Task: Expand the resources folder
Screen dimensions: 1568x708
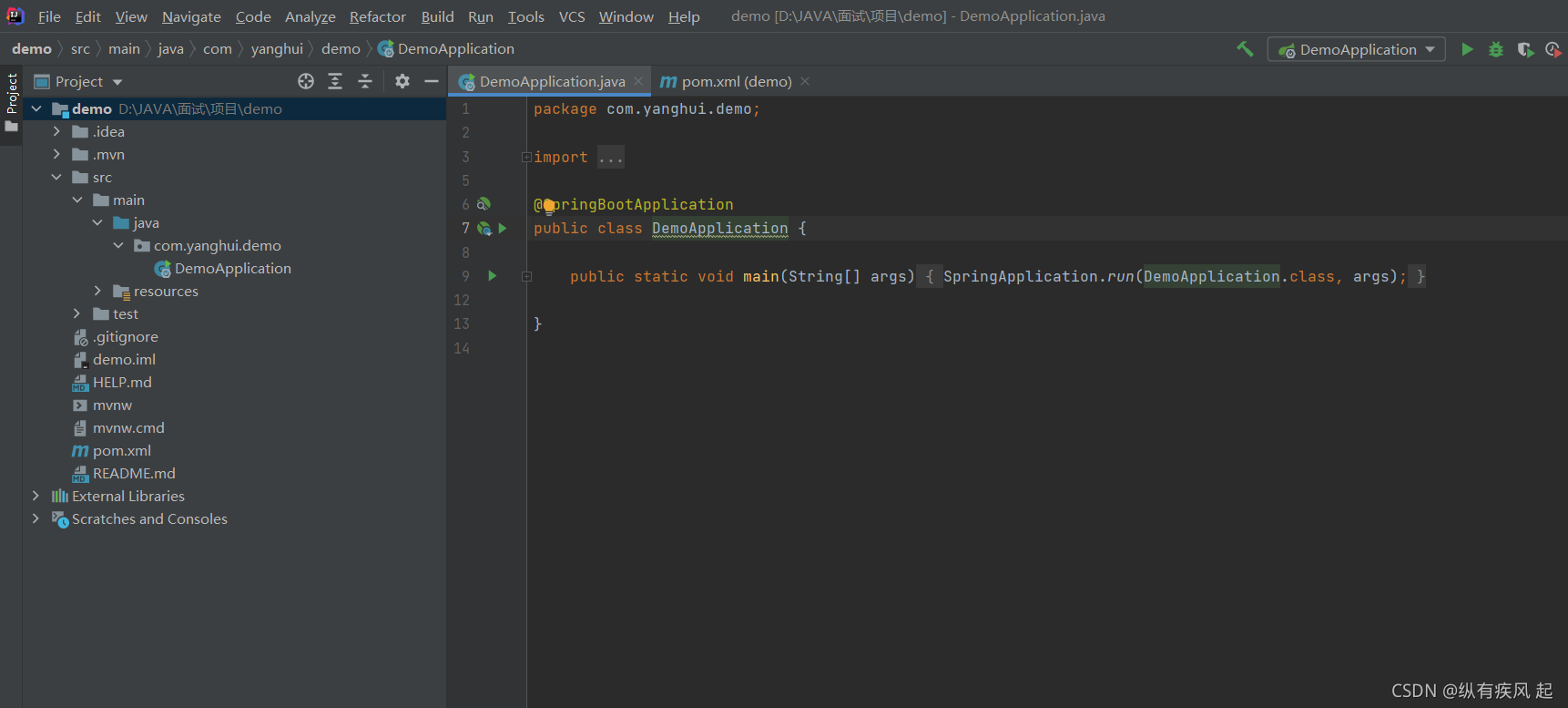Action: (97, 291)
